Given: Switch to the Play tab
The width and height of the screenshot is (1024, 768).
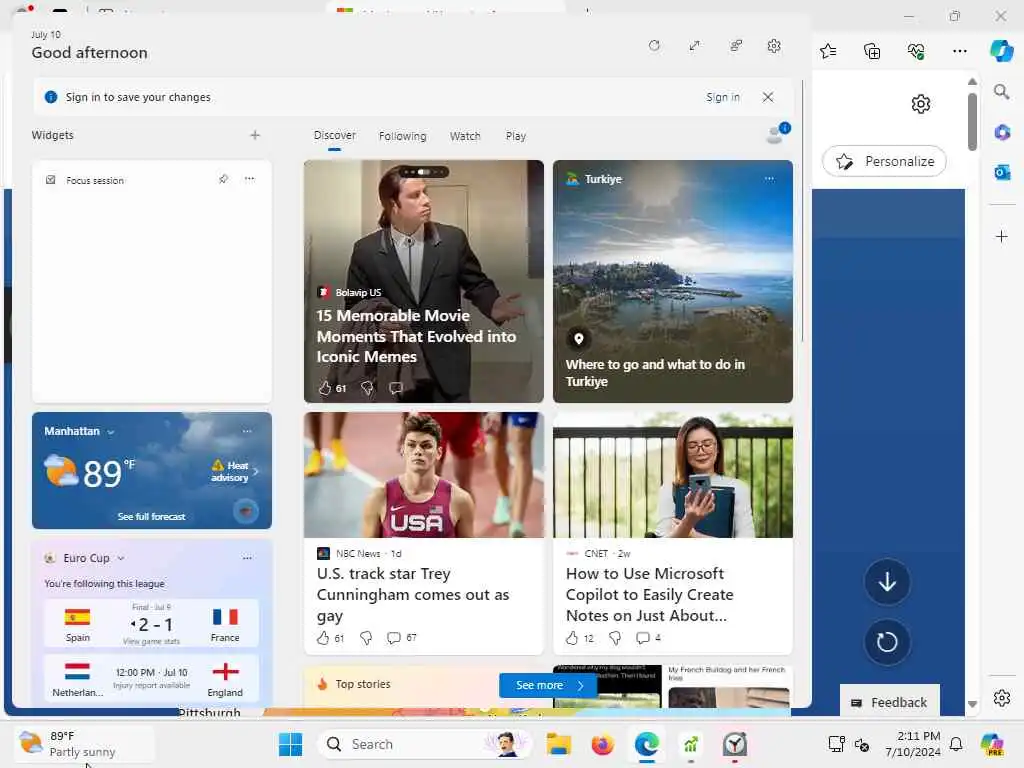Looking at the screenshot, I should point(515,136).
